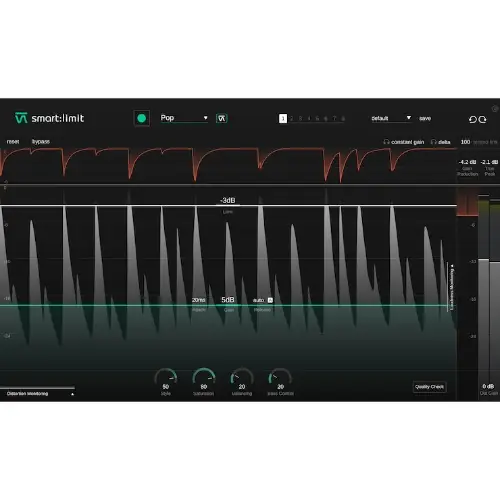This screenshot has height=500, width=500.
Task: Toggle the auto release A switch
Action: click(270, 300)
